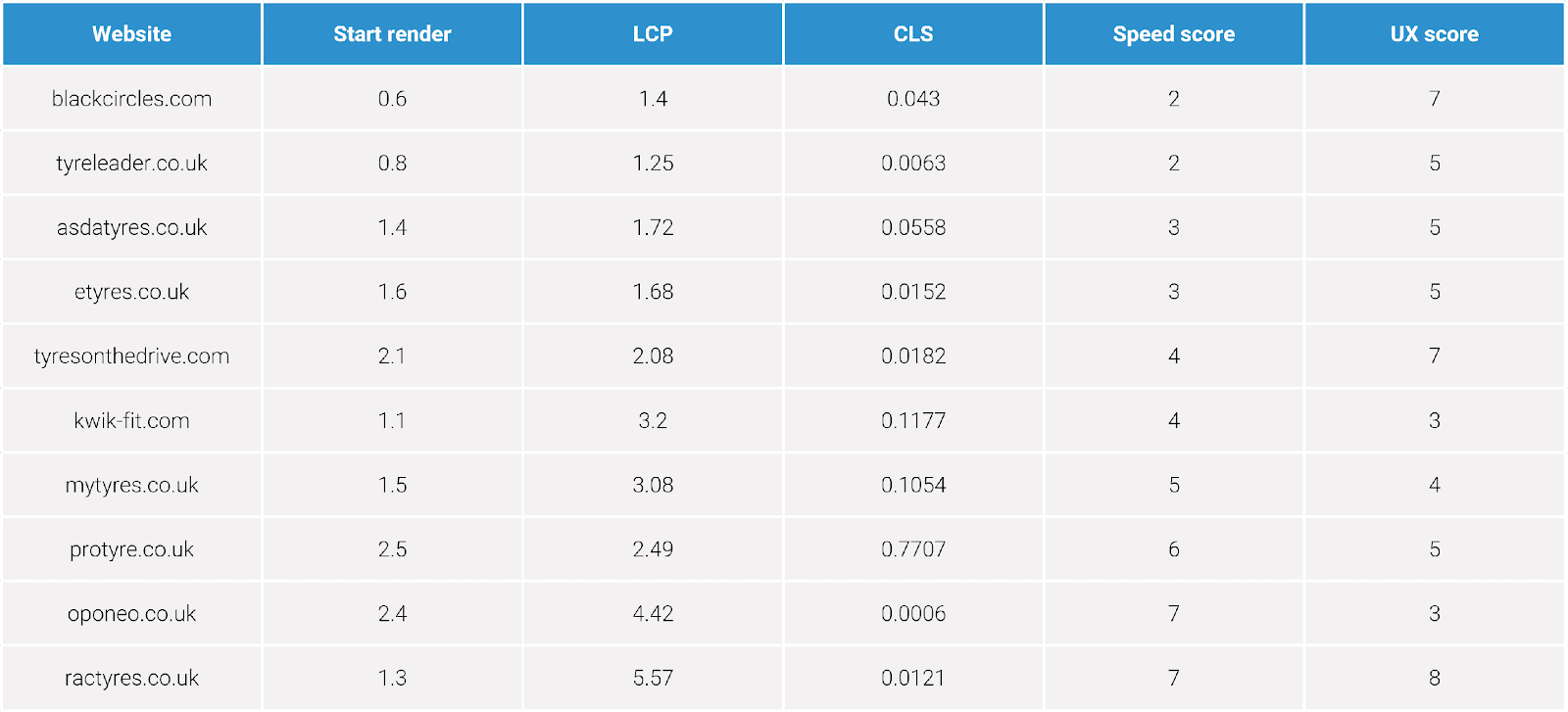Select the UX score column header
The image size is (1568, 712).
point(1435,34)
